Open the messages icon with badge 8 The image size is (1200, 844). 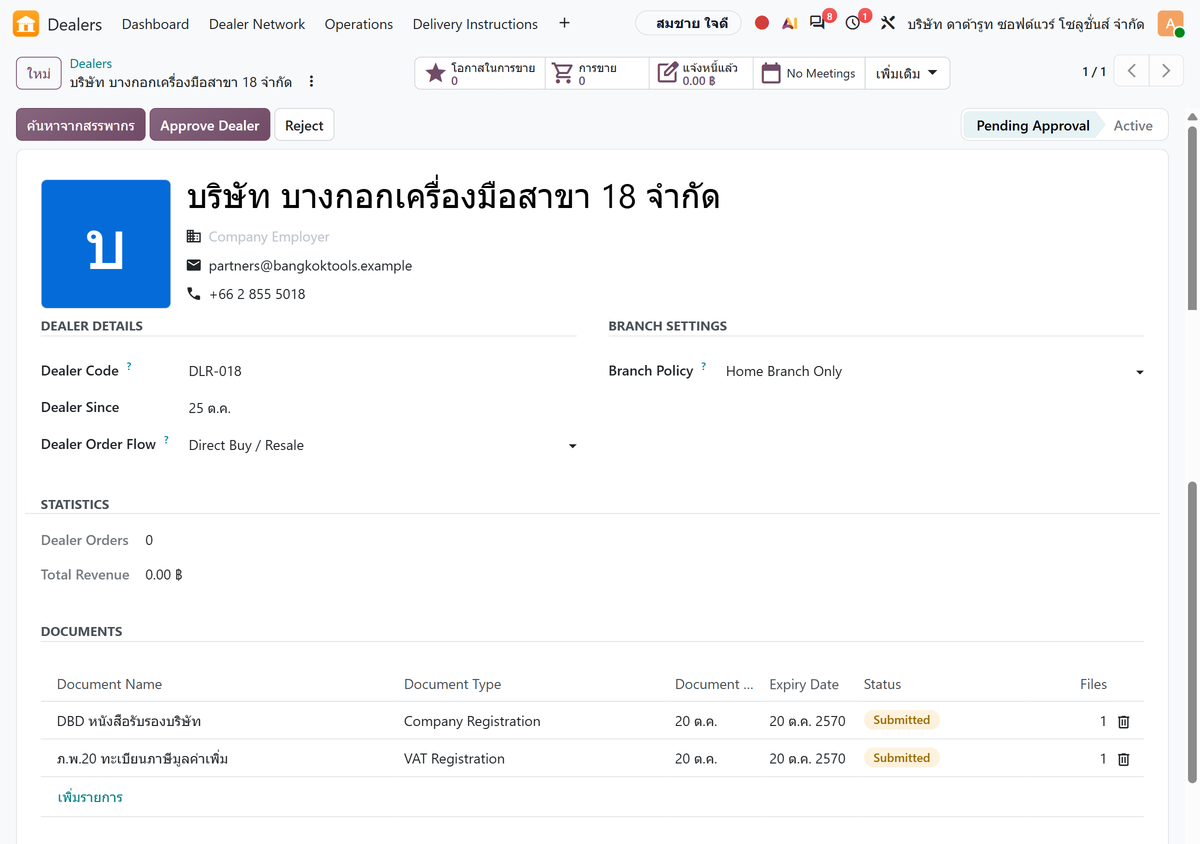click(819, 23)
